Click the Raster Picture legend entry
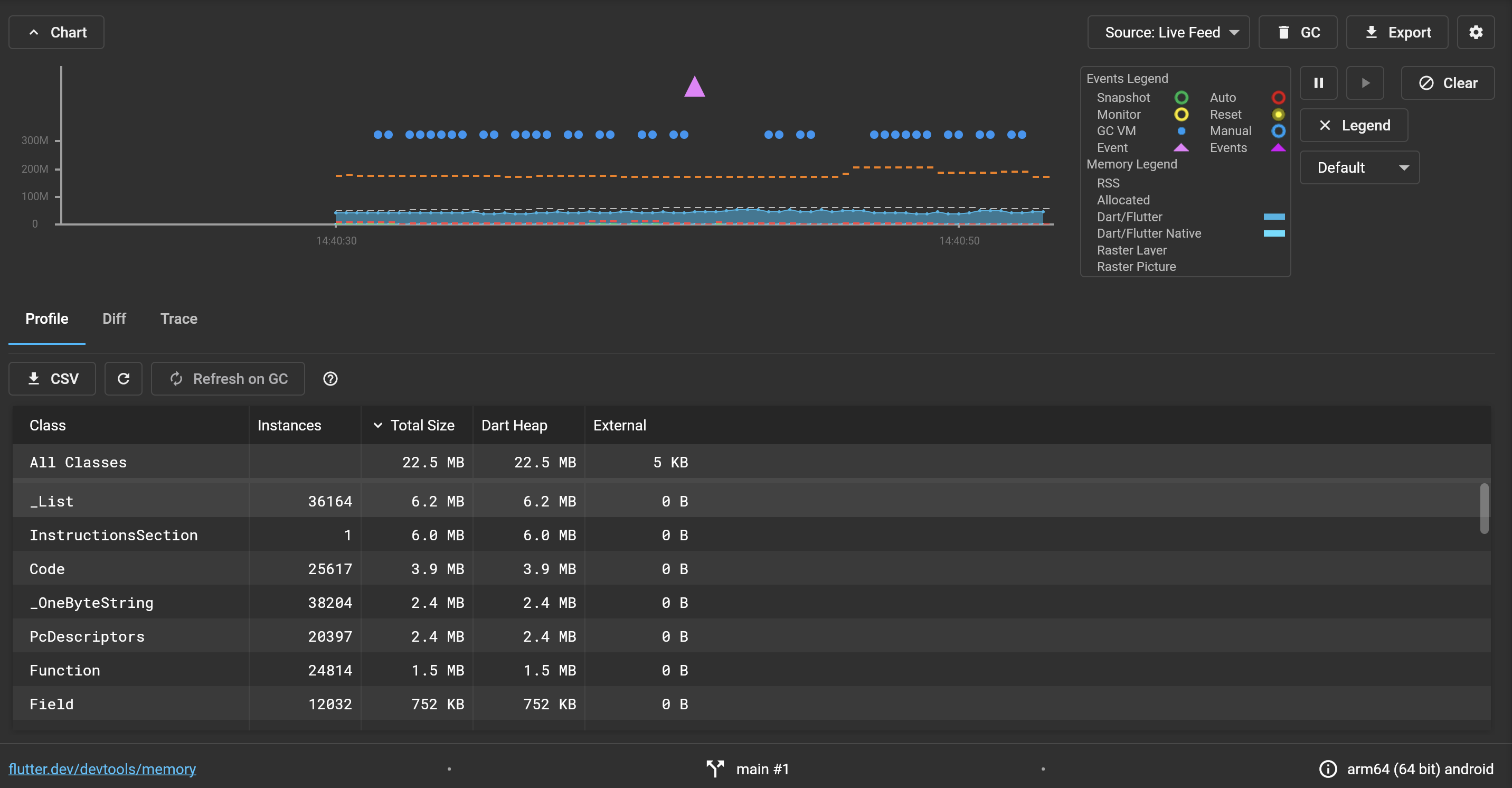The image size is (1512, 788). tap(1136, 267)
